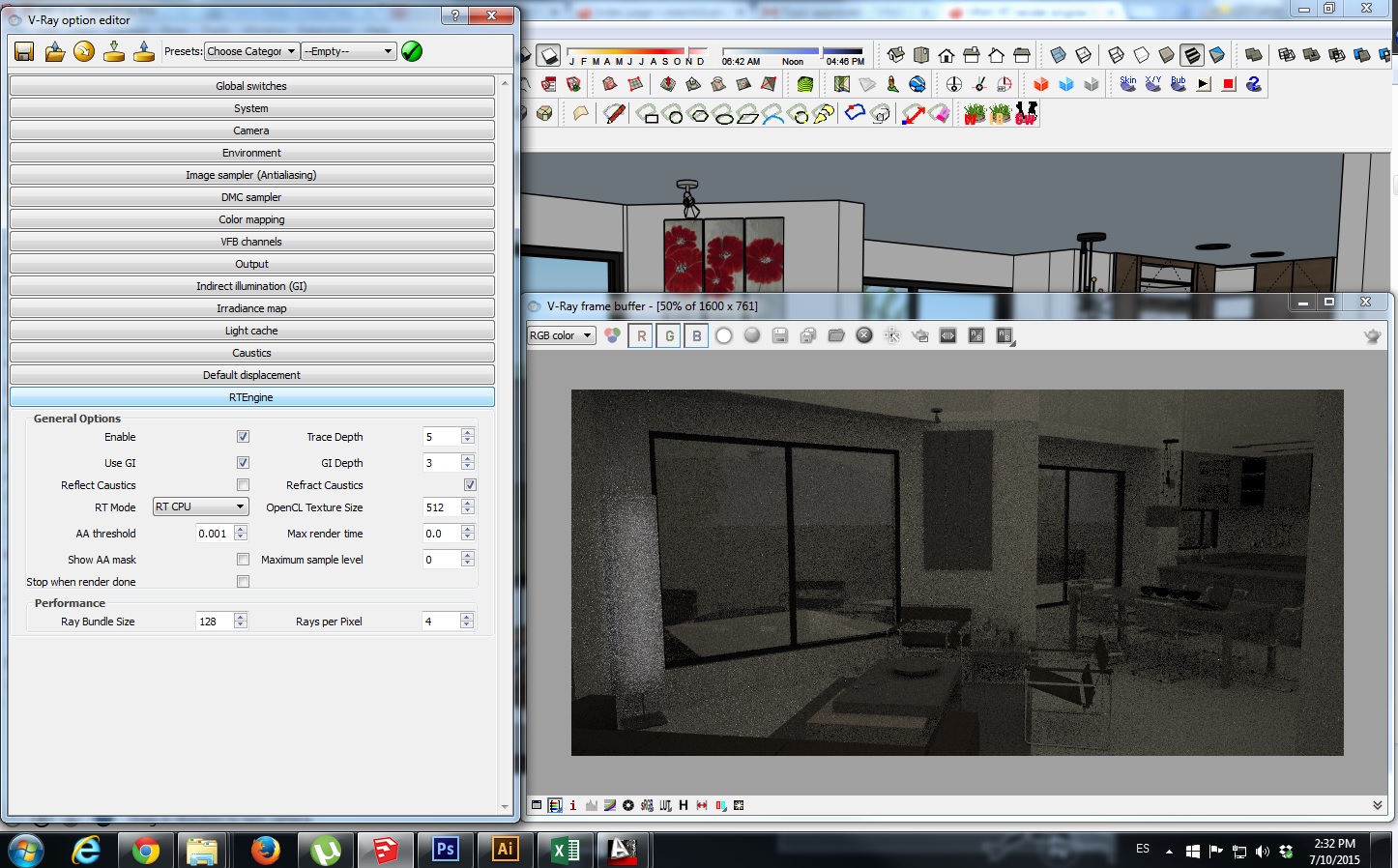Screen dimensions: 1398x868
Task: Click the V-Ray option editor help button
Action: coord(455,15)
